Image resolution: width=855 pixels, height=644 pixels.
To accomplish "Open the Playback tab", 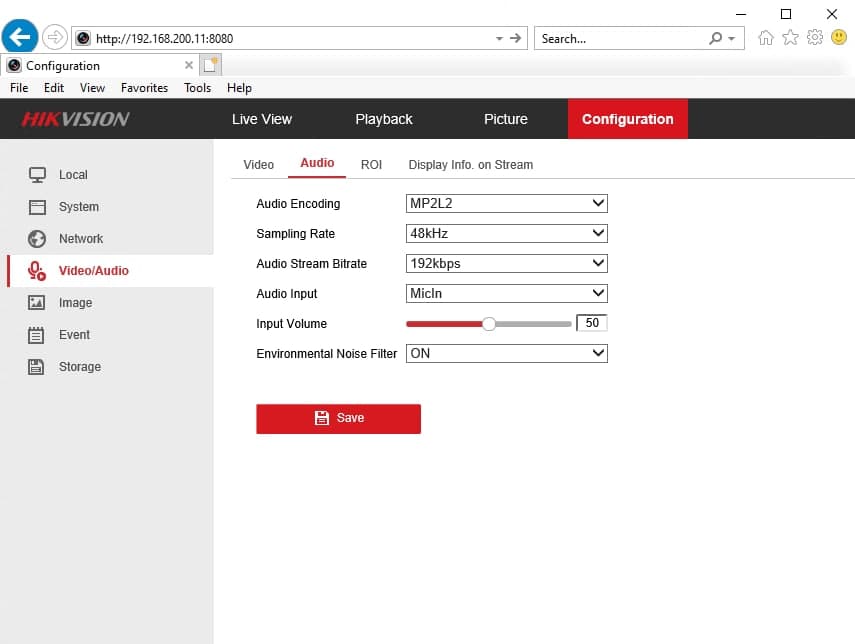I will point(383,119).
